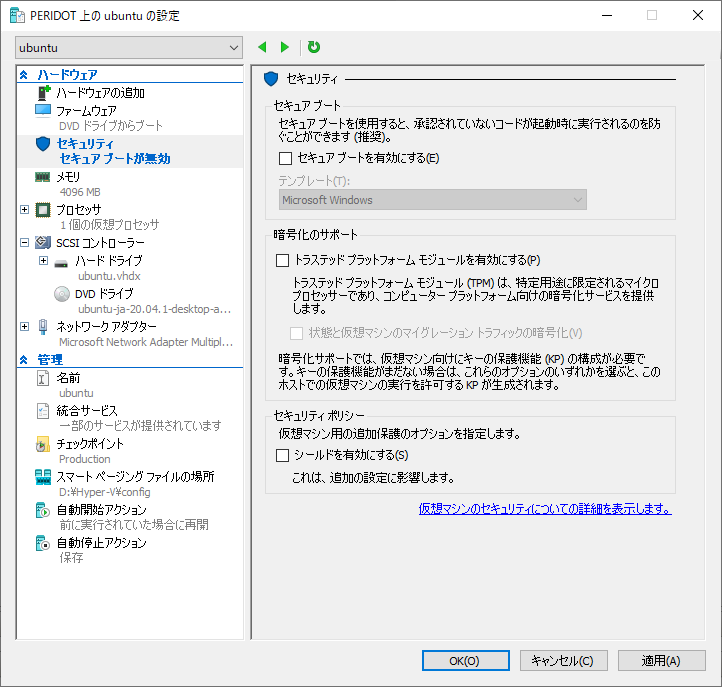Select 自動開始アクション setting
Screen dimensions: 722x687
click(x=102, y=510)
